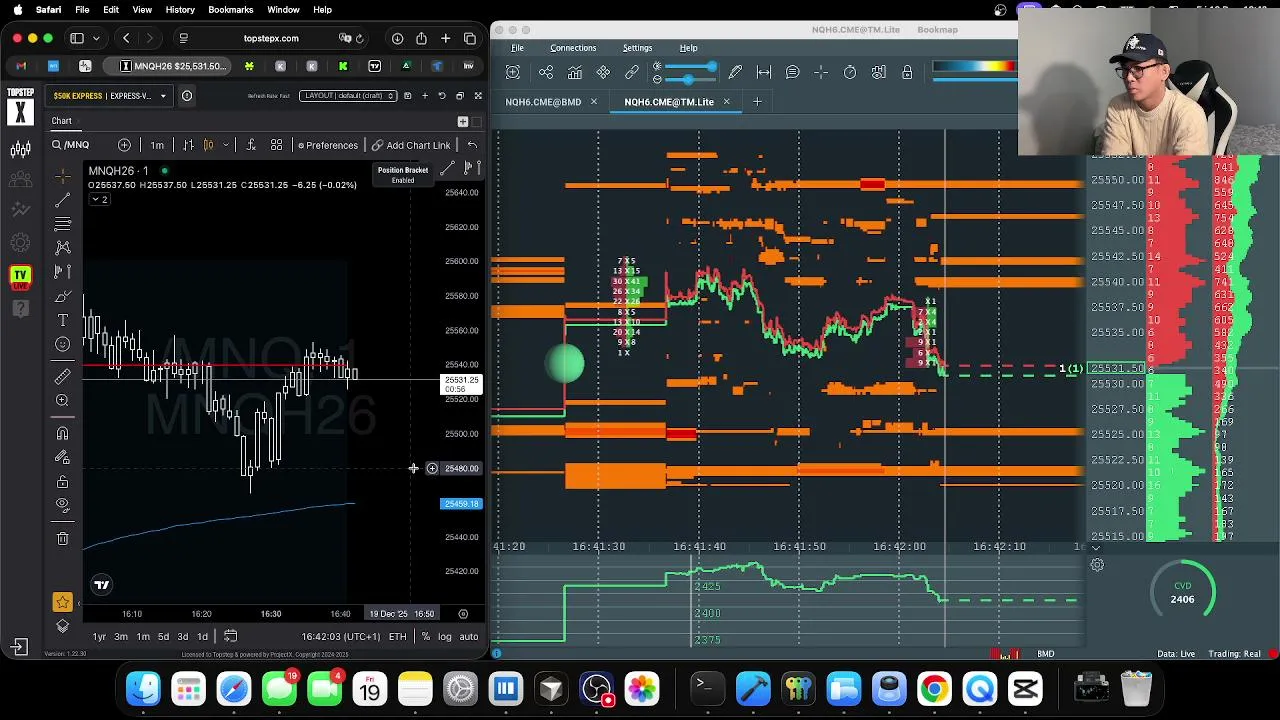Toggle auto scale button
1280x720 pixels.
(468, 637)
